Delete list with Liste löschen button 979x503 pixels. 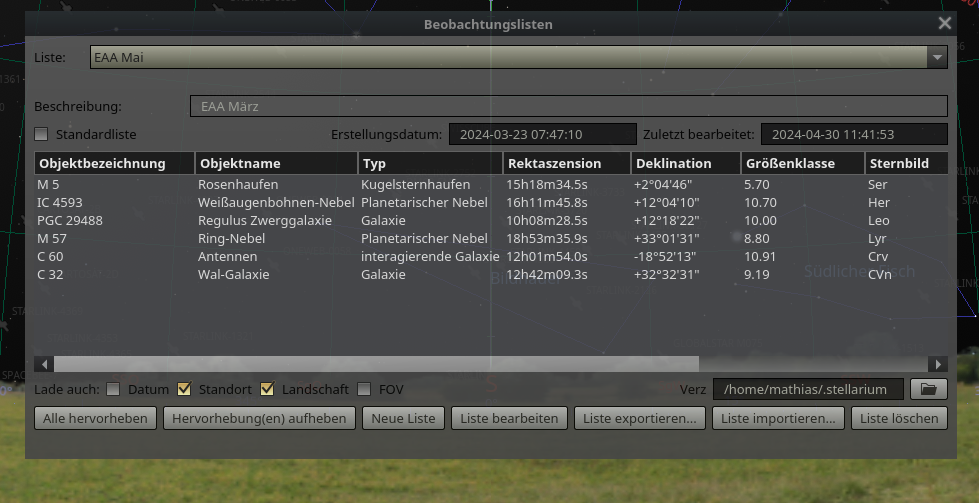click(899, 418)
